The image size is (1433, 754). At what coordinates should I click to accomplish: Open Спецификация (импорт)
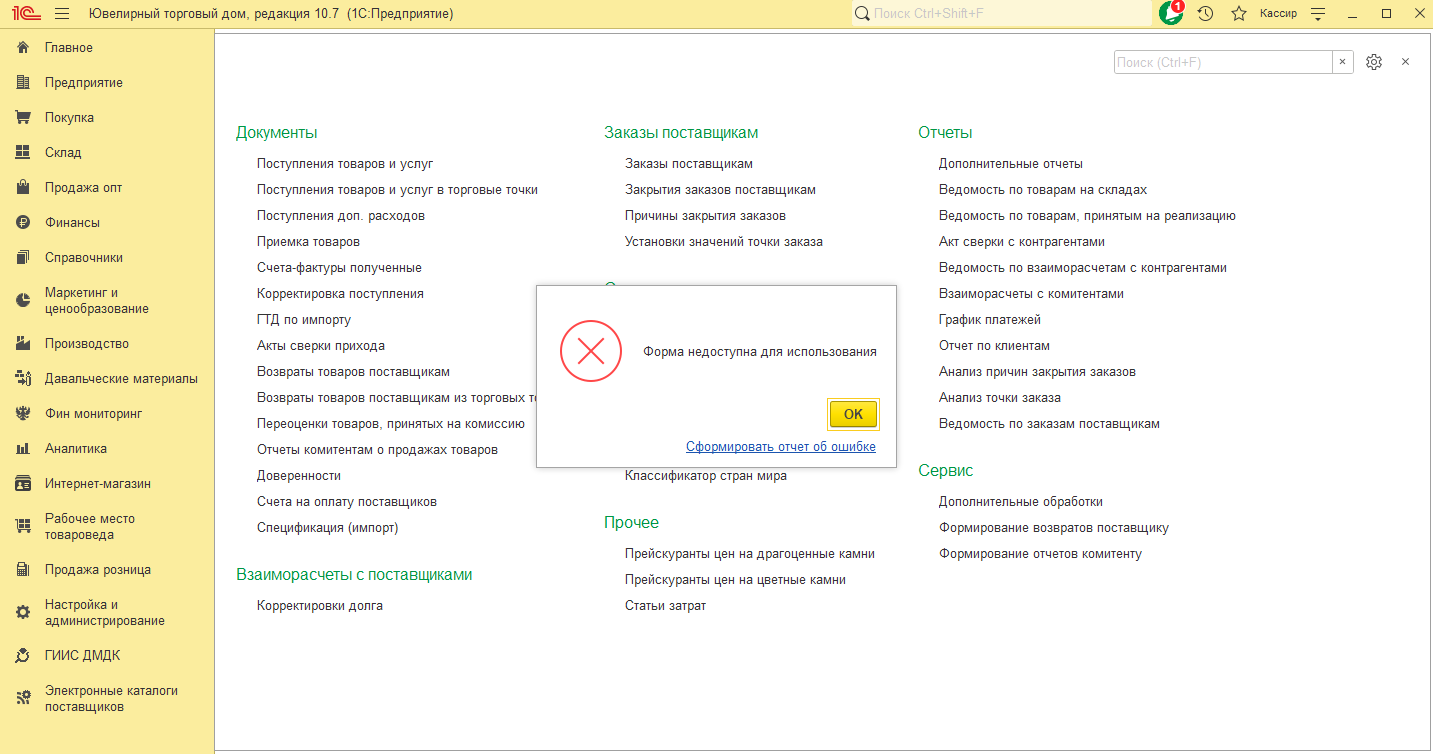[327, 528]
